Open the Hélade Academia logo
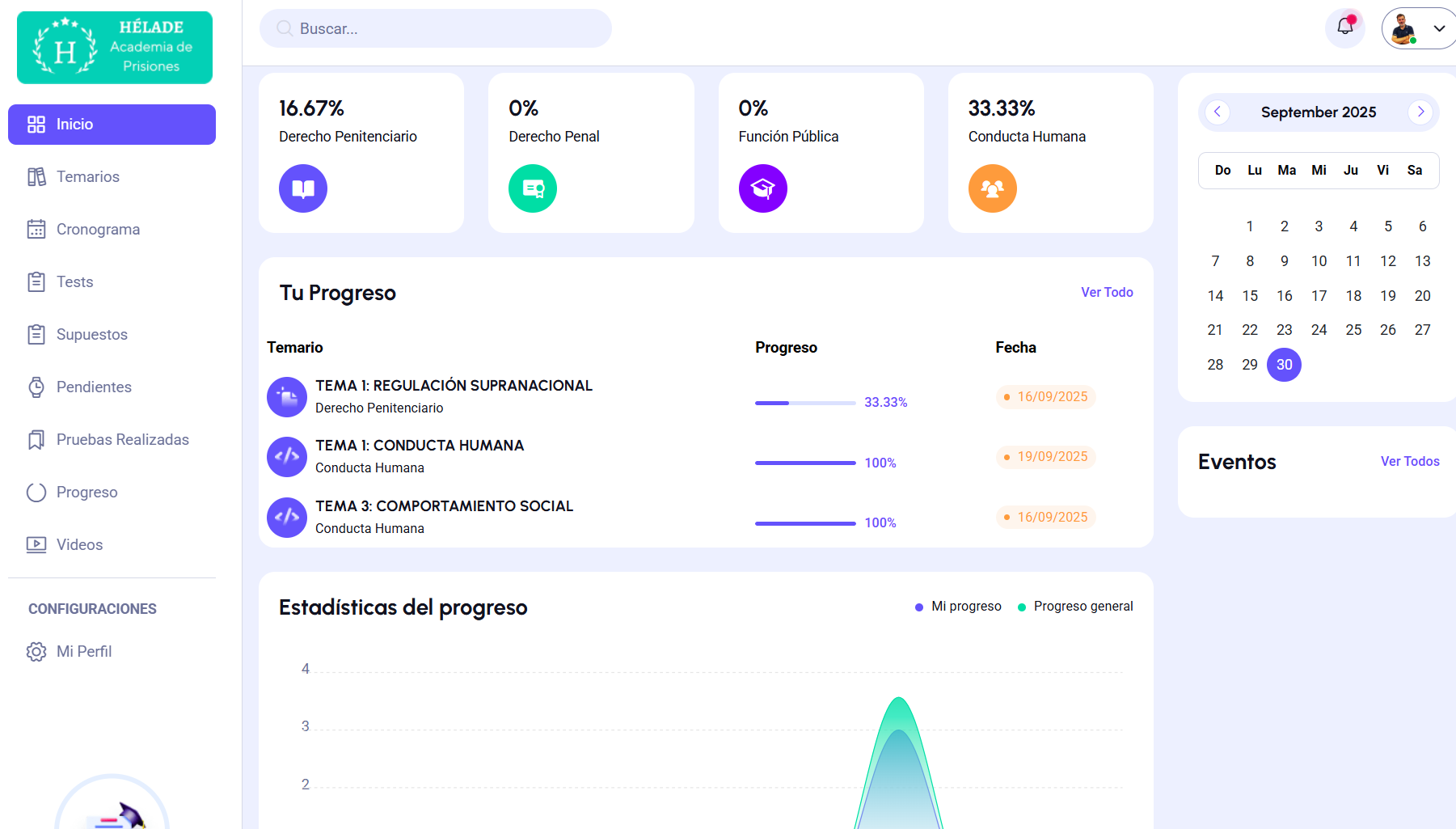The width and height of the screenshot is (1456, 829). (115, 48)
